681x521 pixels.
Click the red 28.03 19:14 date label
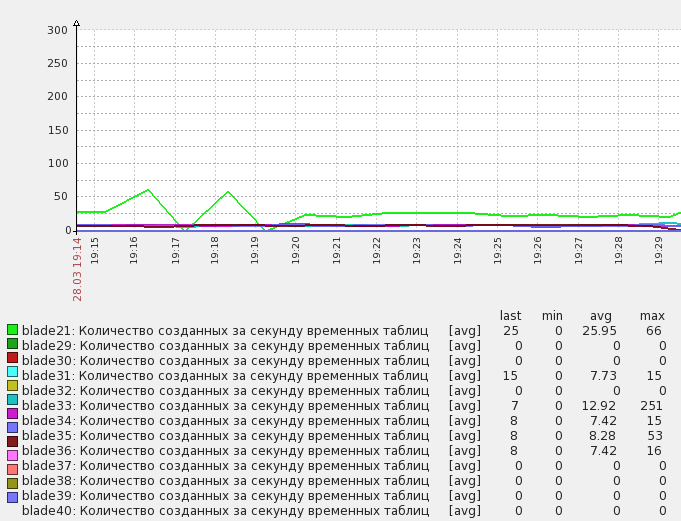pos(77,269)
